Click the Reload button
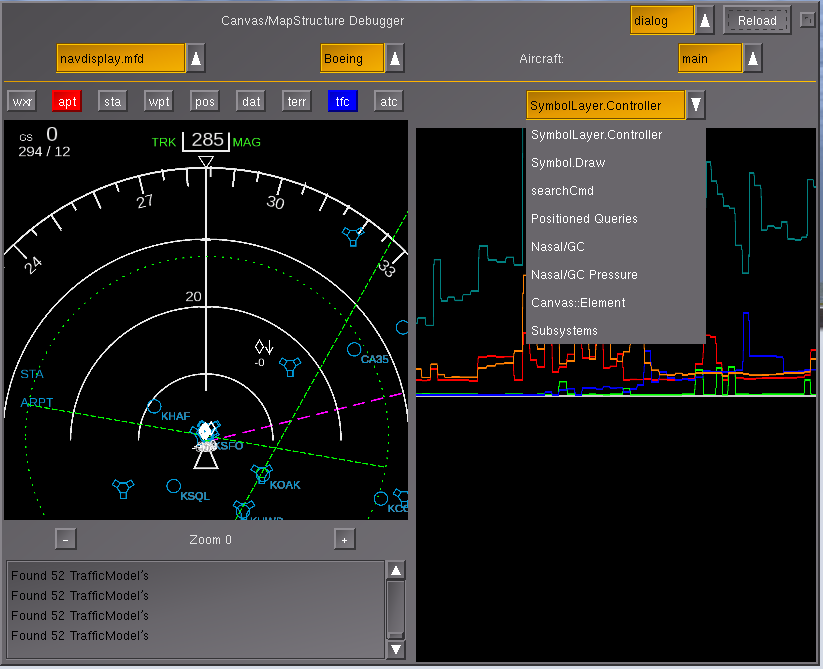This screenshot has height=669, width=823. [757, 20]
